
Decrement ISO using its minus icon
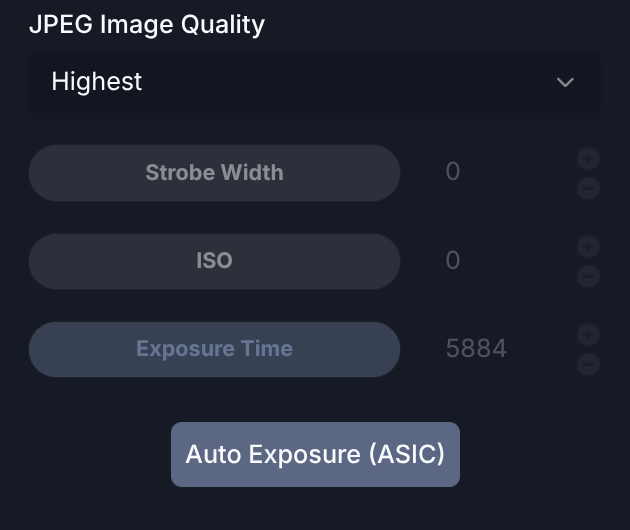(x=588, y=276)
